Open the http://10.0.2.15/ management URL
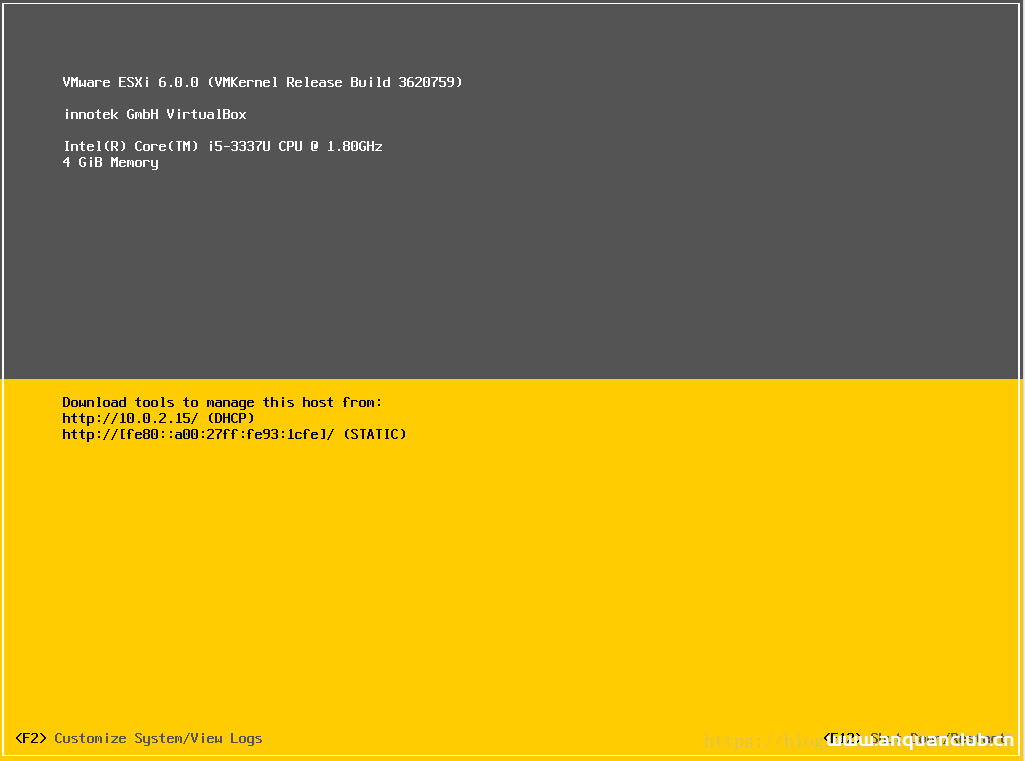This screenshot has height=761, width=1025. click(x=128, y=418)
